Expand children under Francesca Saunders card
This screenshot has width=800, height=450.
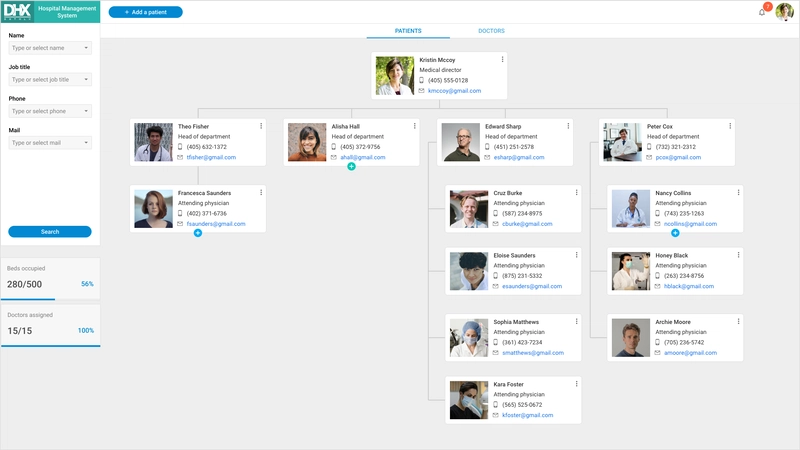tap(198, 233)
